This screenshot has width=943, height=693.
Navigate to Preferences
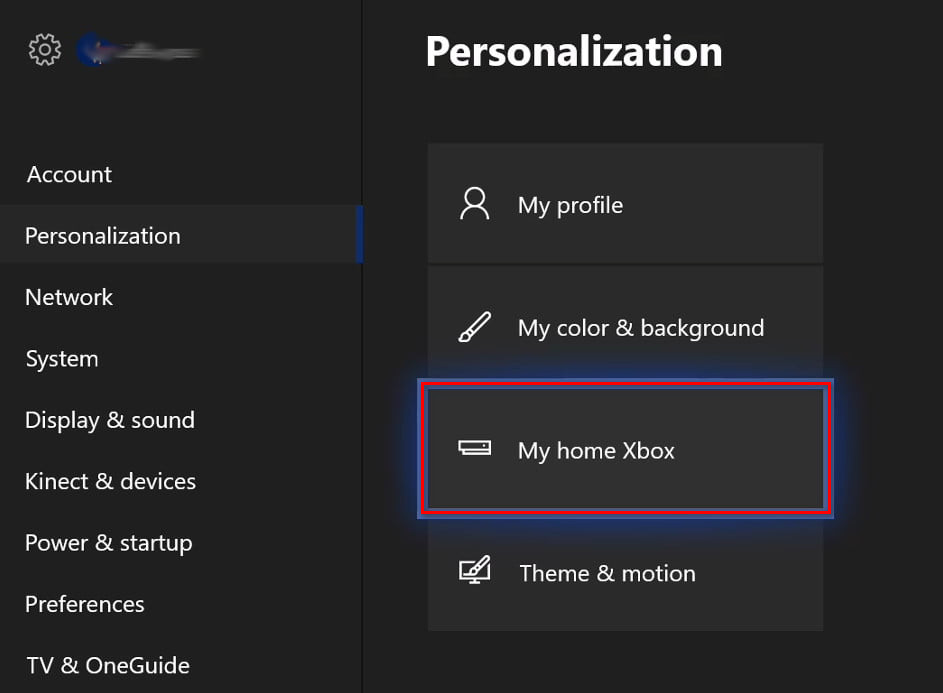(84, 604)
